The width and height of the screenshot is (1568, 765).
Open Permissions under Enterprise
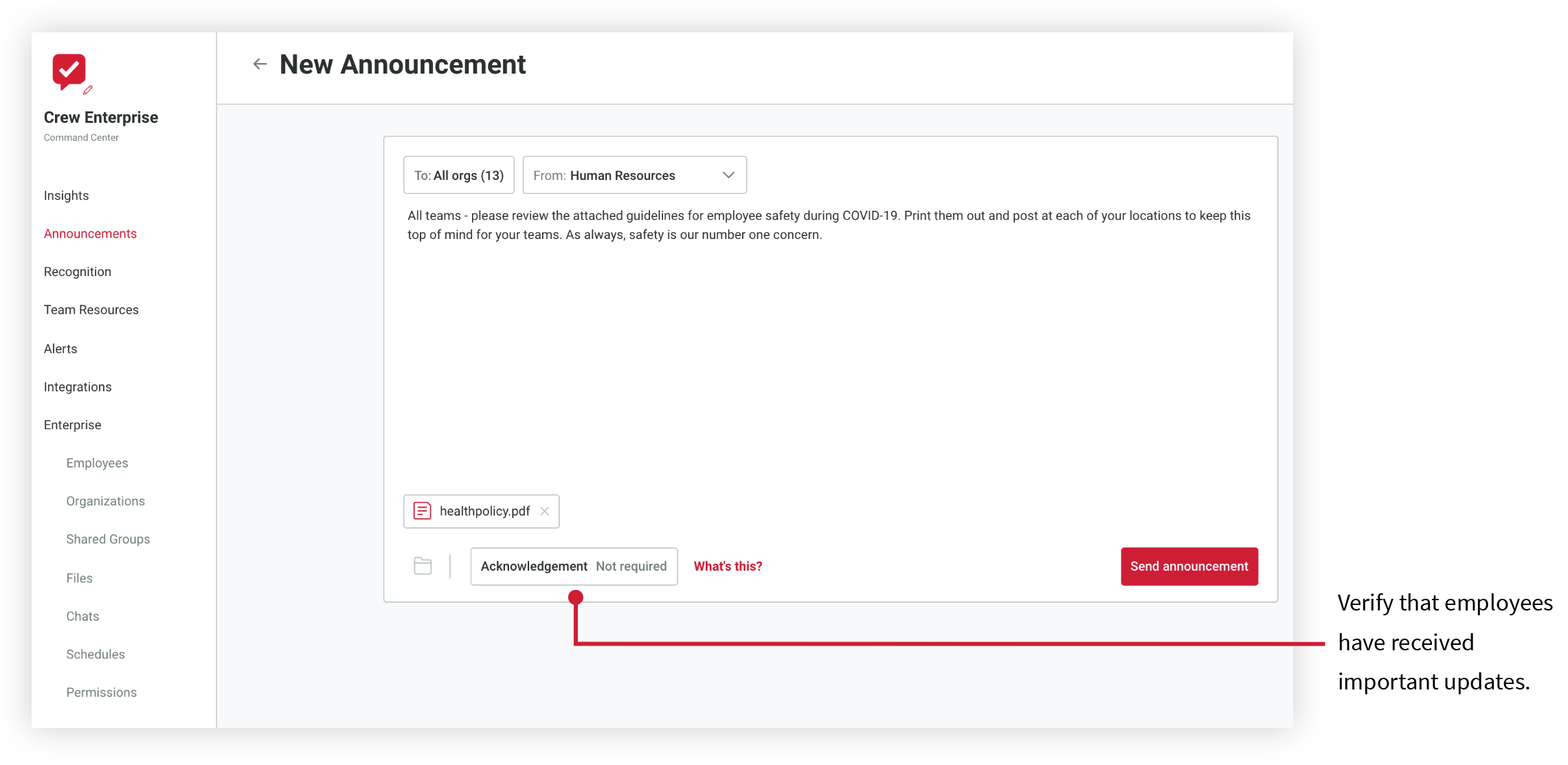(101, 692)
